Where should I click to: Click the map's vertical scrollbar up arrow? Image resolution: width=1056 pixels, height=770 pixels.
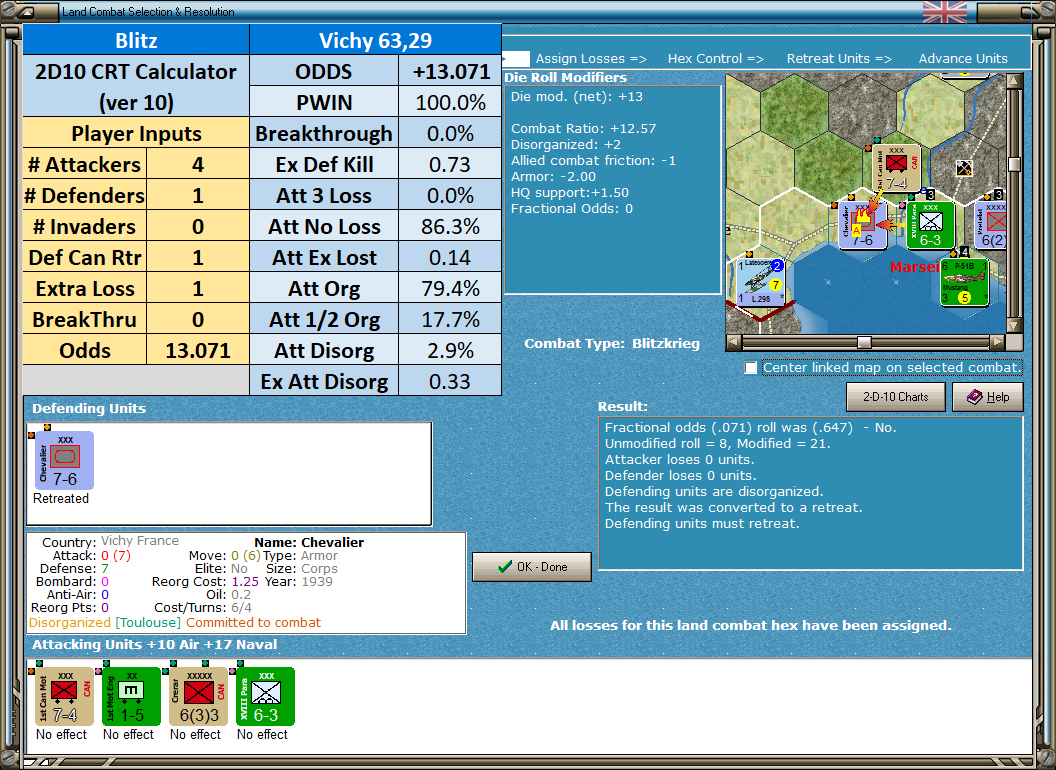1014,81
